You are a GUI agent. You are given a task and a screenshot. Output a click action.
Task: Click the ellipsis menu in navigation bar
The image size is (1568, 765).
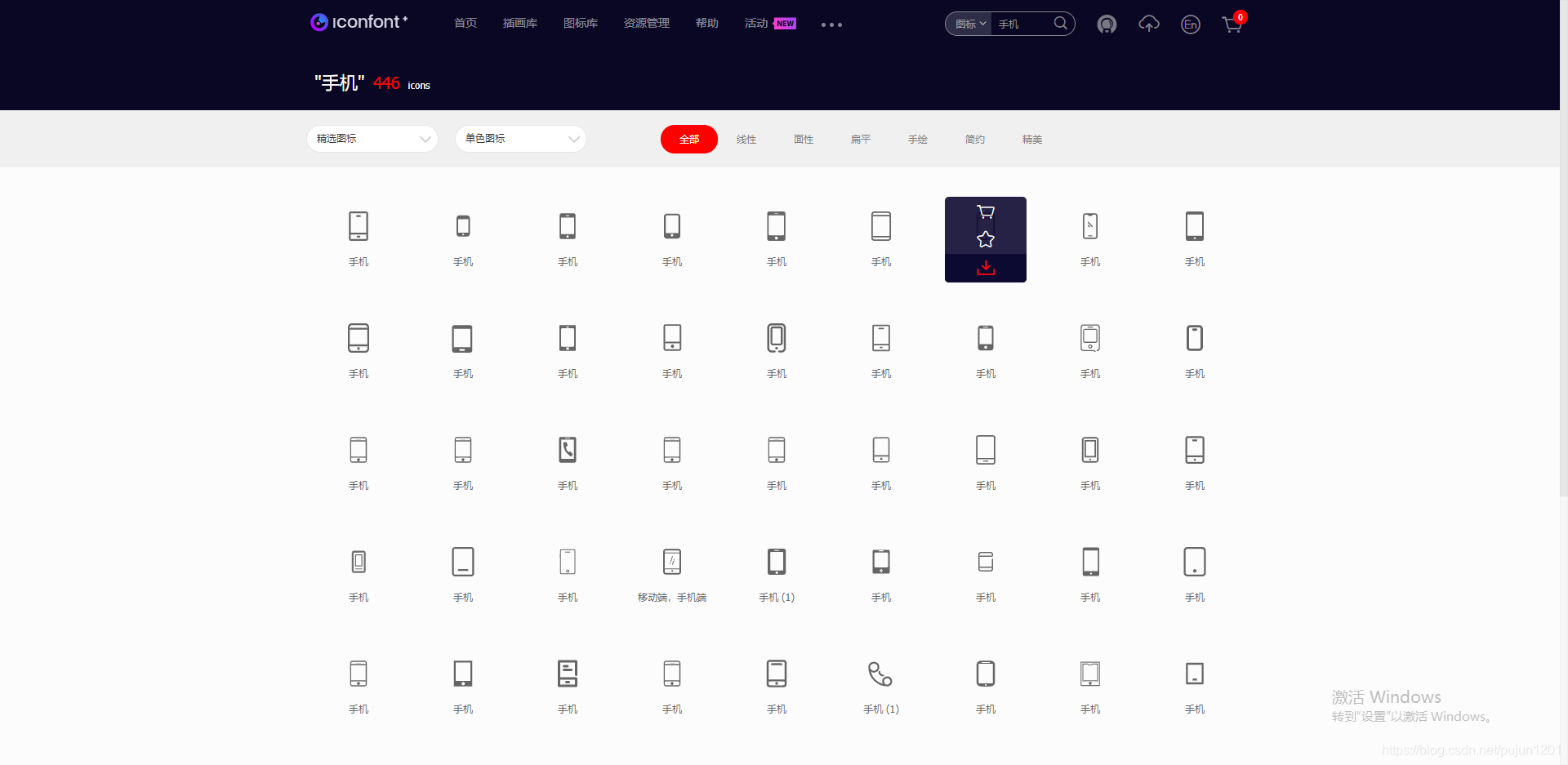[x=831, y=24]
